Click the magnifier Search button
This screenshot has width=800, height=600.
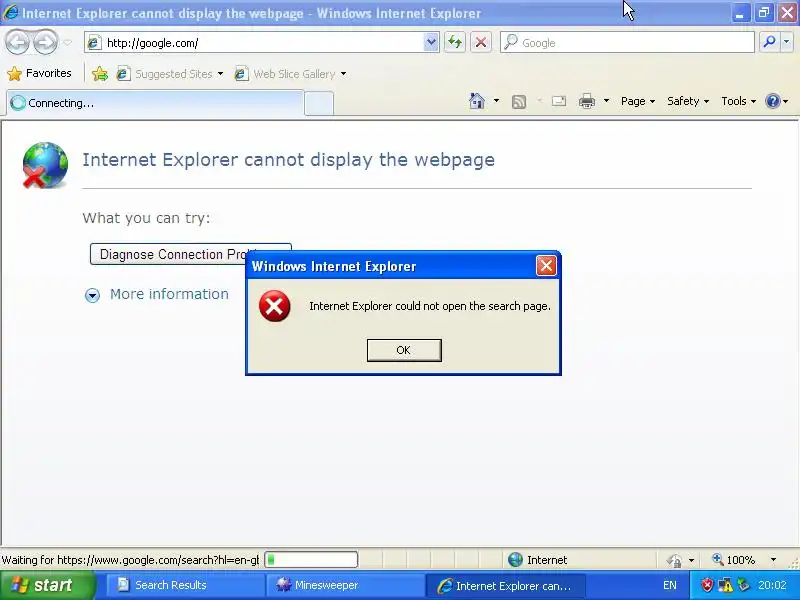769,42
